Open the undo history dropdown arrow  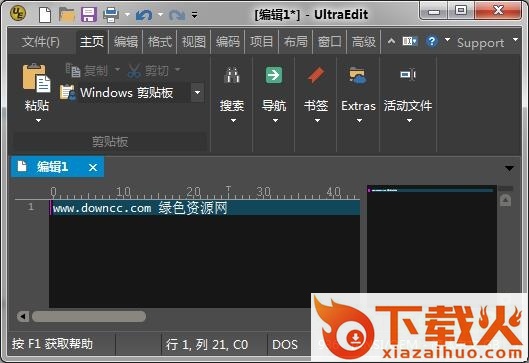[161, 15]
